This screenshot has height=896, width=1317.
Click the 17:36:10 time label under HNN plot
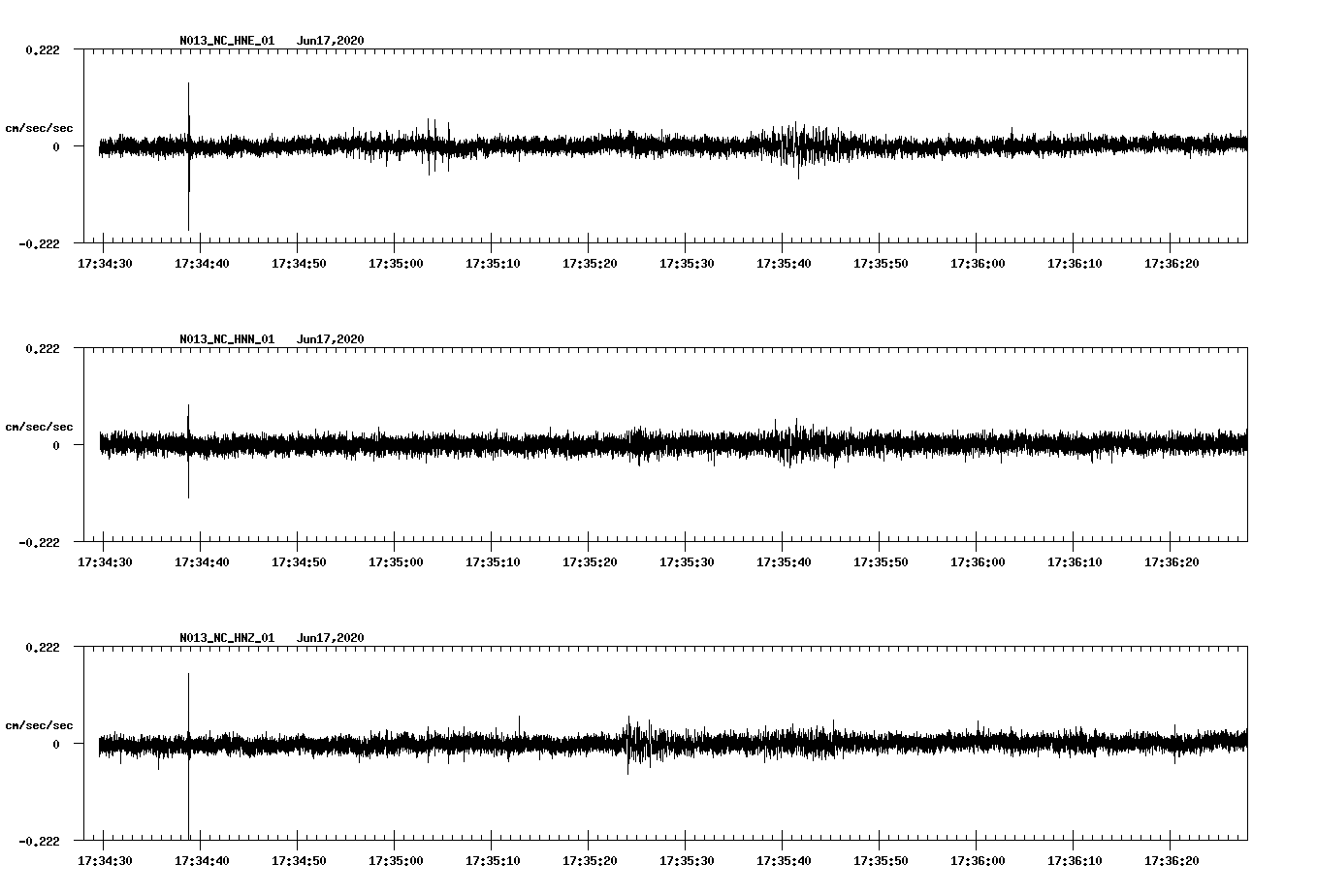coord(1076,562)
